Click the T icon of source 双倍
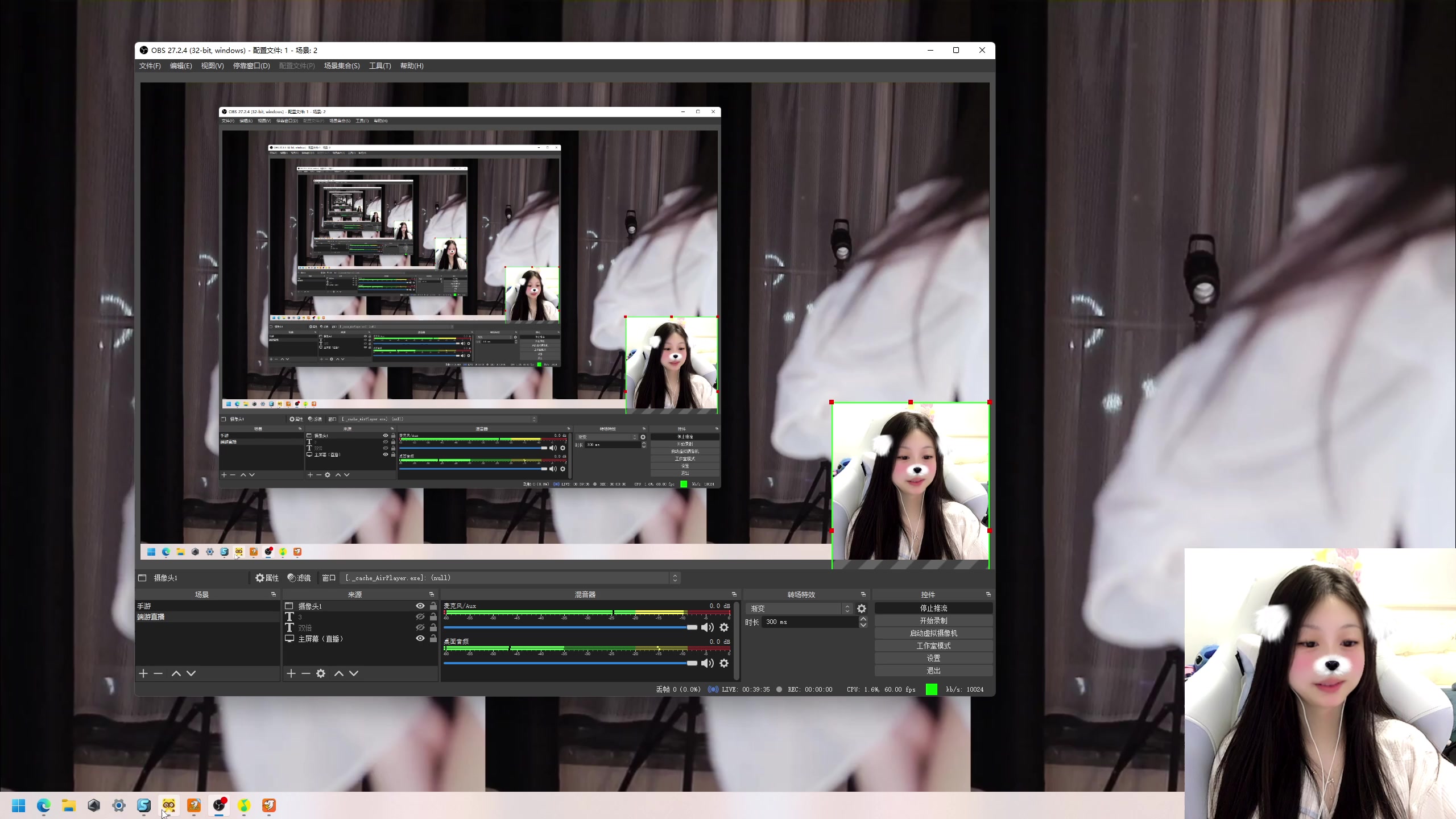Screen dimensions: 1456x819 (289, 627)
